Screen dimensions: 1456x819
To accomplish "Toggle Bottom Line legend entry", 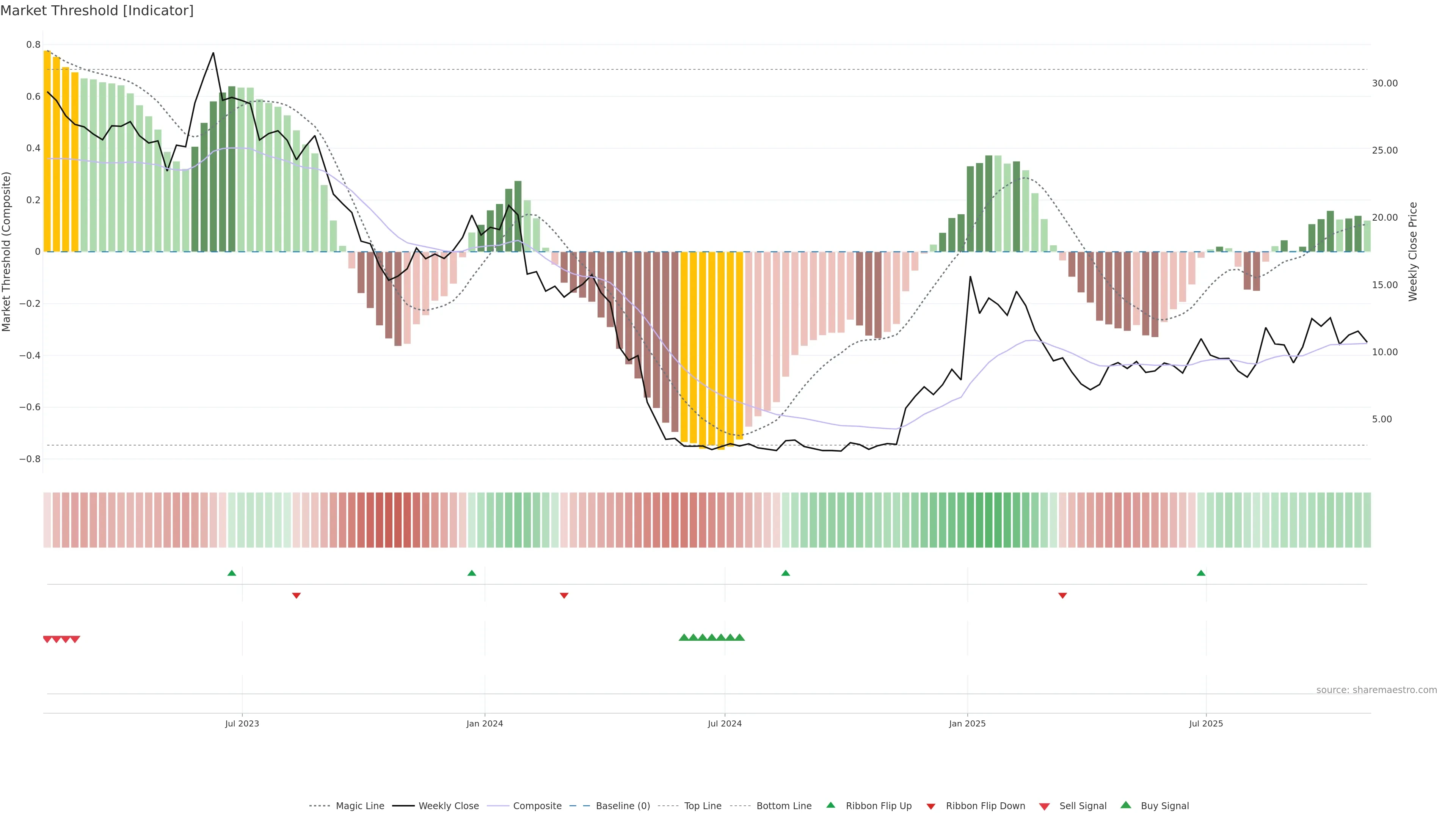I will [x=783, y=806].
